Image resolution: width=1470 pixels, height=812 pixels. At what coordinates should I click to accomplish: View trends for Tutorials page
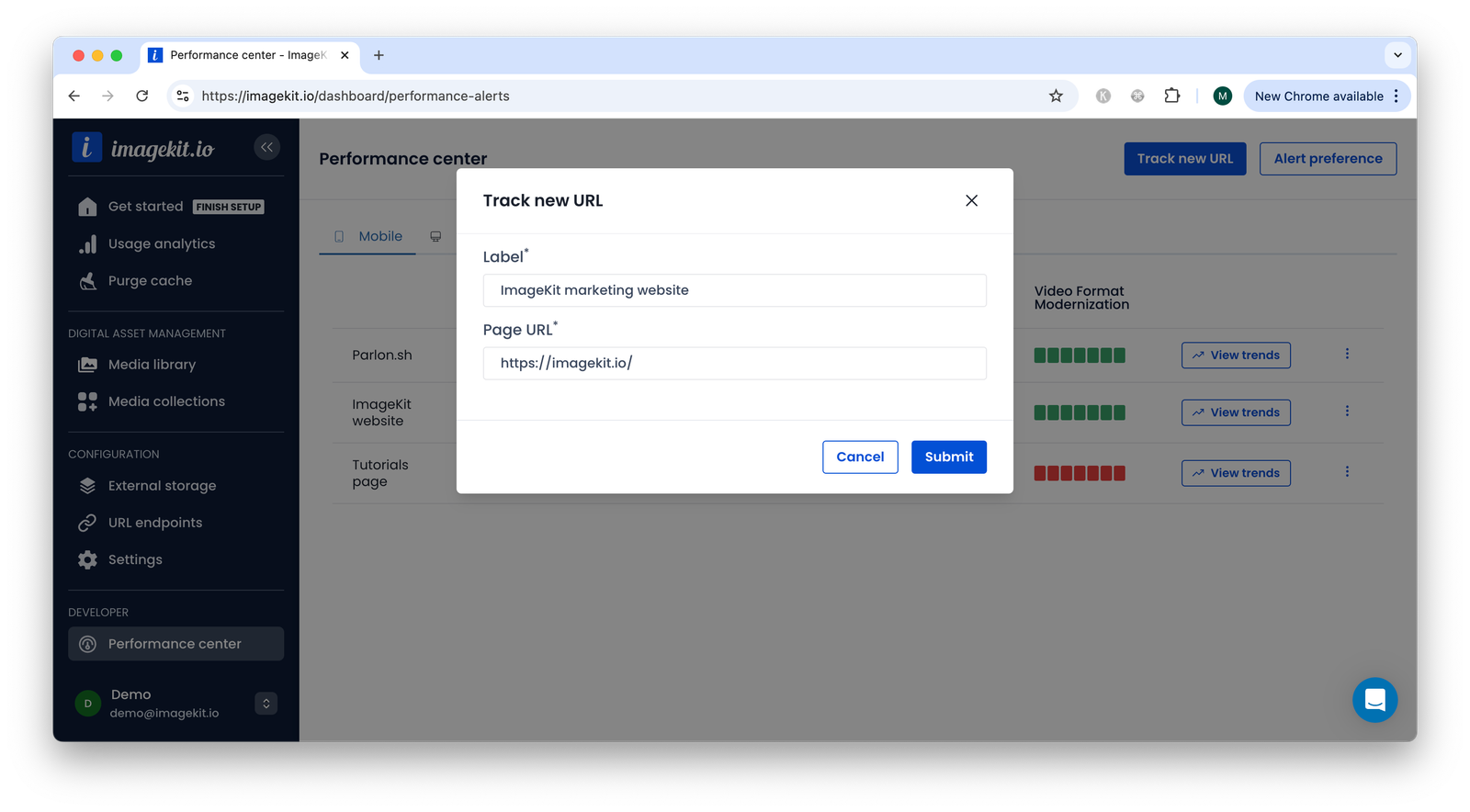tap(1236, 473)
